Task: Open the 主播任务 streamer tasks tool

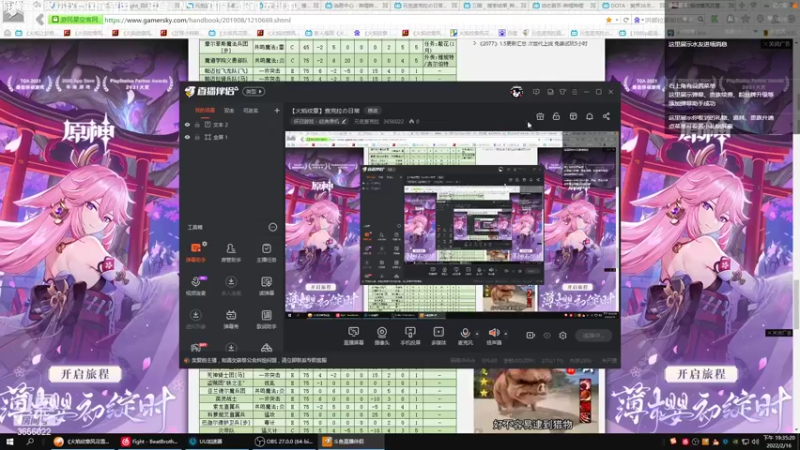Action: click(266, 252)
